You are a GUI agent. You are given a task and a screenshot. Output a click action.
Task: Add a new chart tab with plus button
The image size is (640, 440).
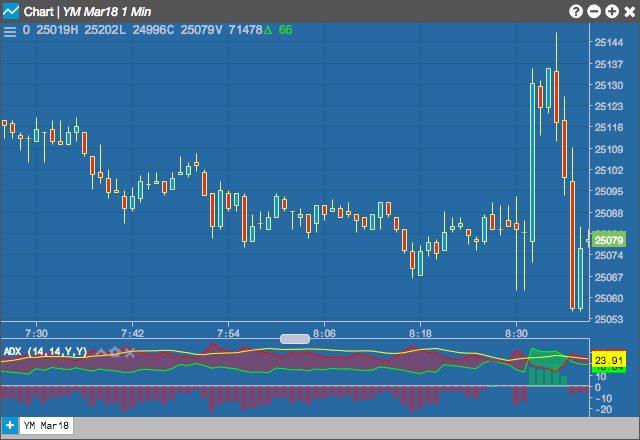[10, 425]
